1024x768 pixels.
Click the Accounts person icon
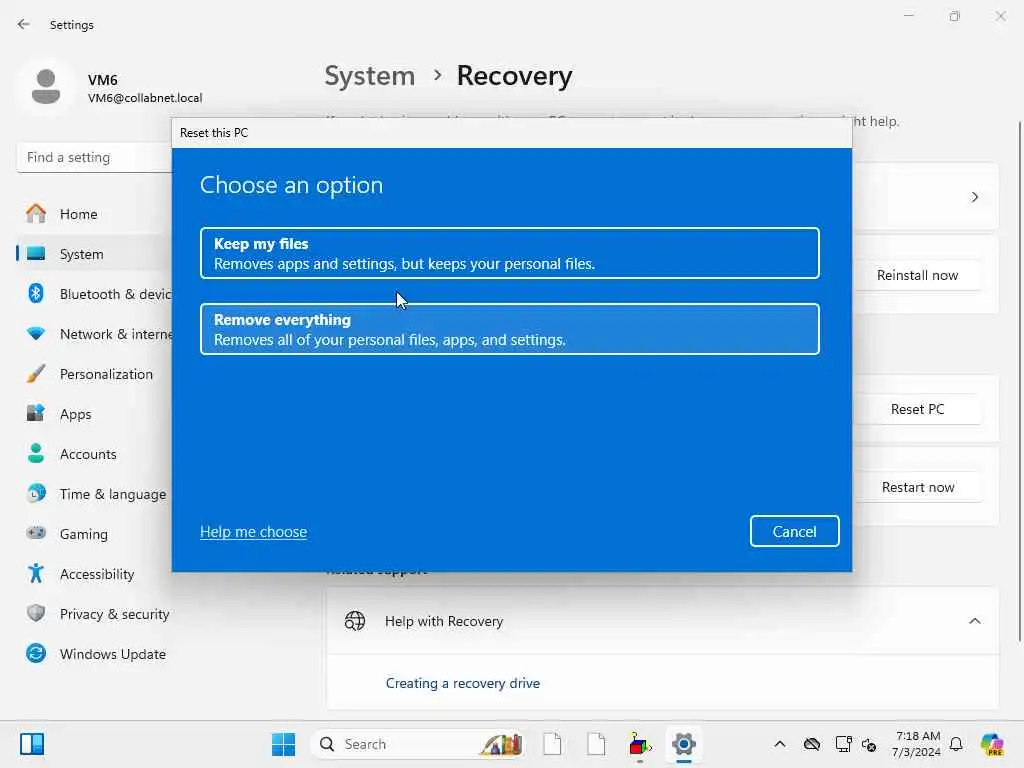point(36,453)
